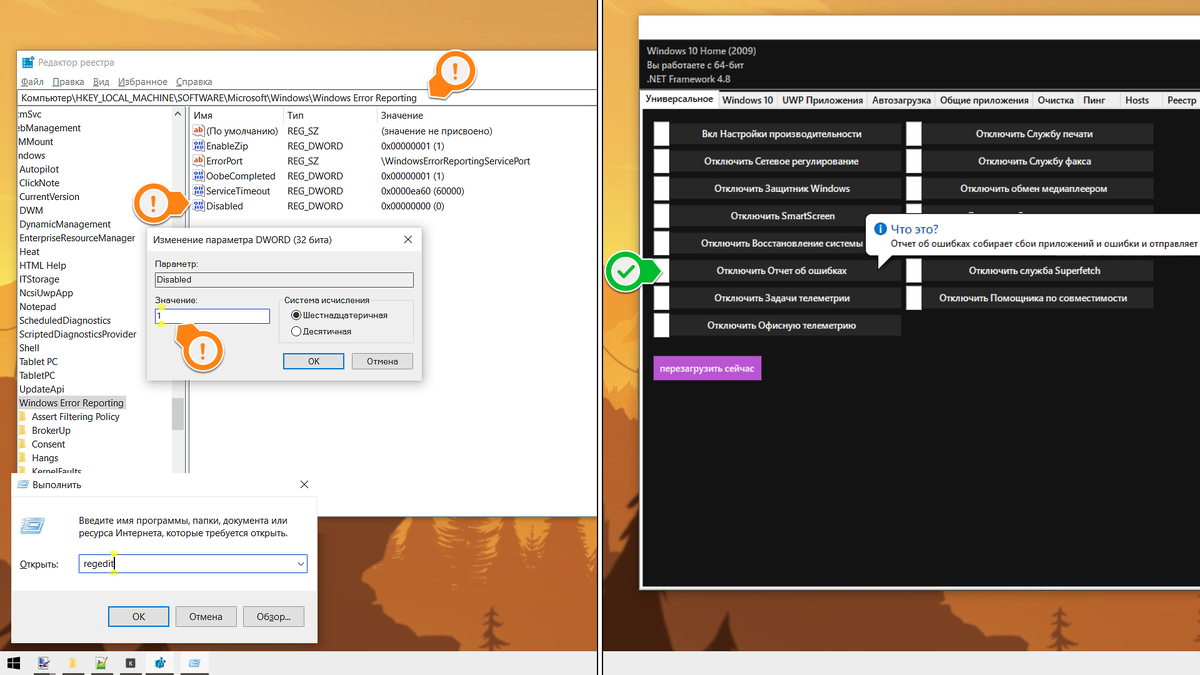
Task: Open the Правка menu in Registry Editor
Action: pos(68,82)
